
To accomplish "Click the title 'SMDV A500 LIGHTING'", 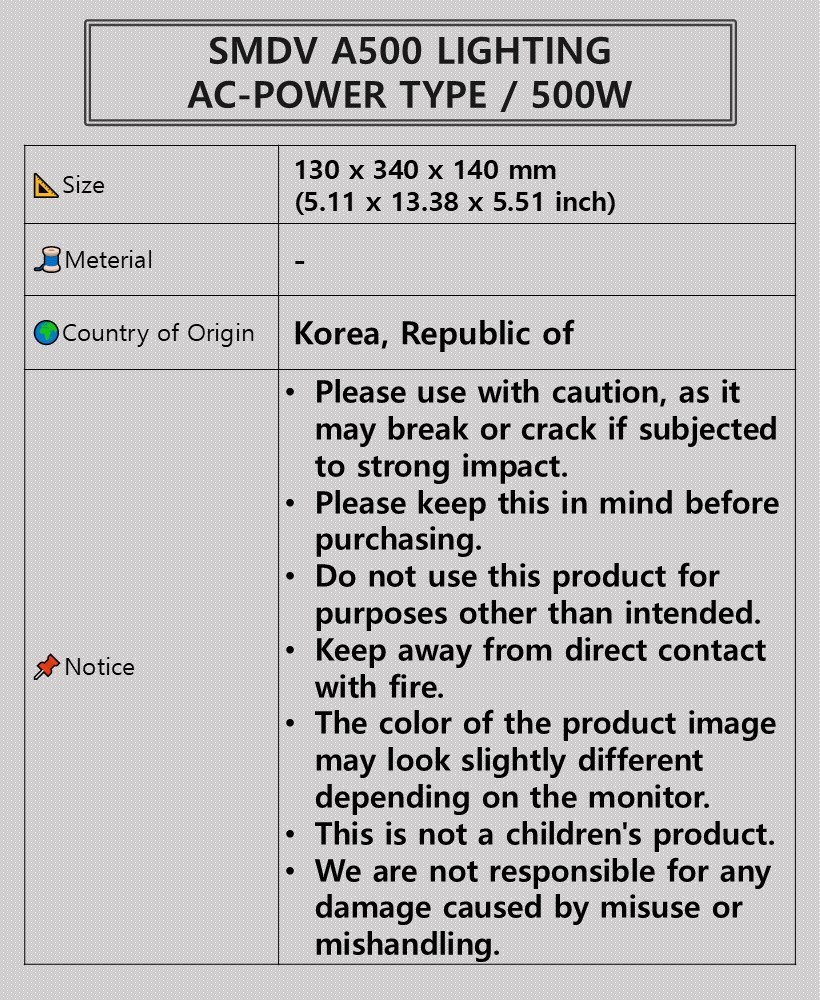I will click(409, 51).
